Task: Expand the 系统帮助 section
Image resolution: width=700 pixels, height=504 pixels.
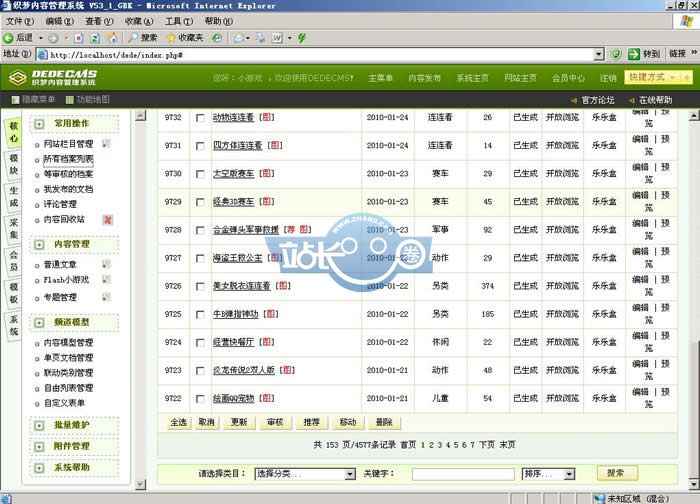Action: point(39,468)
